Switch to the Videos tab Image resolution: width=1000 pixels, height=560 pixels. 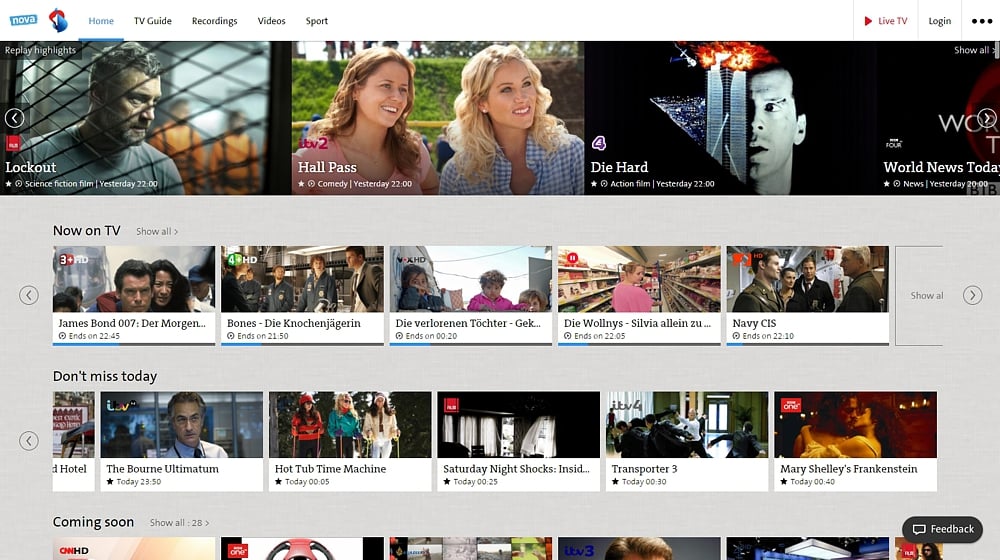coord(271,21)
